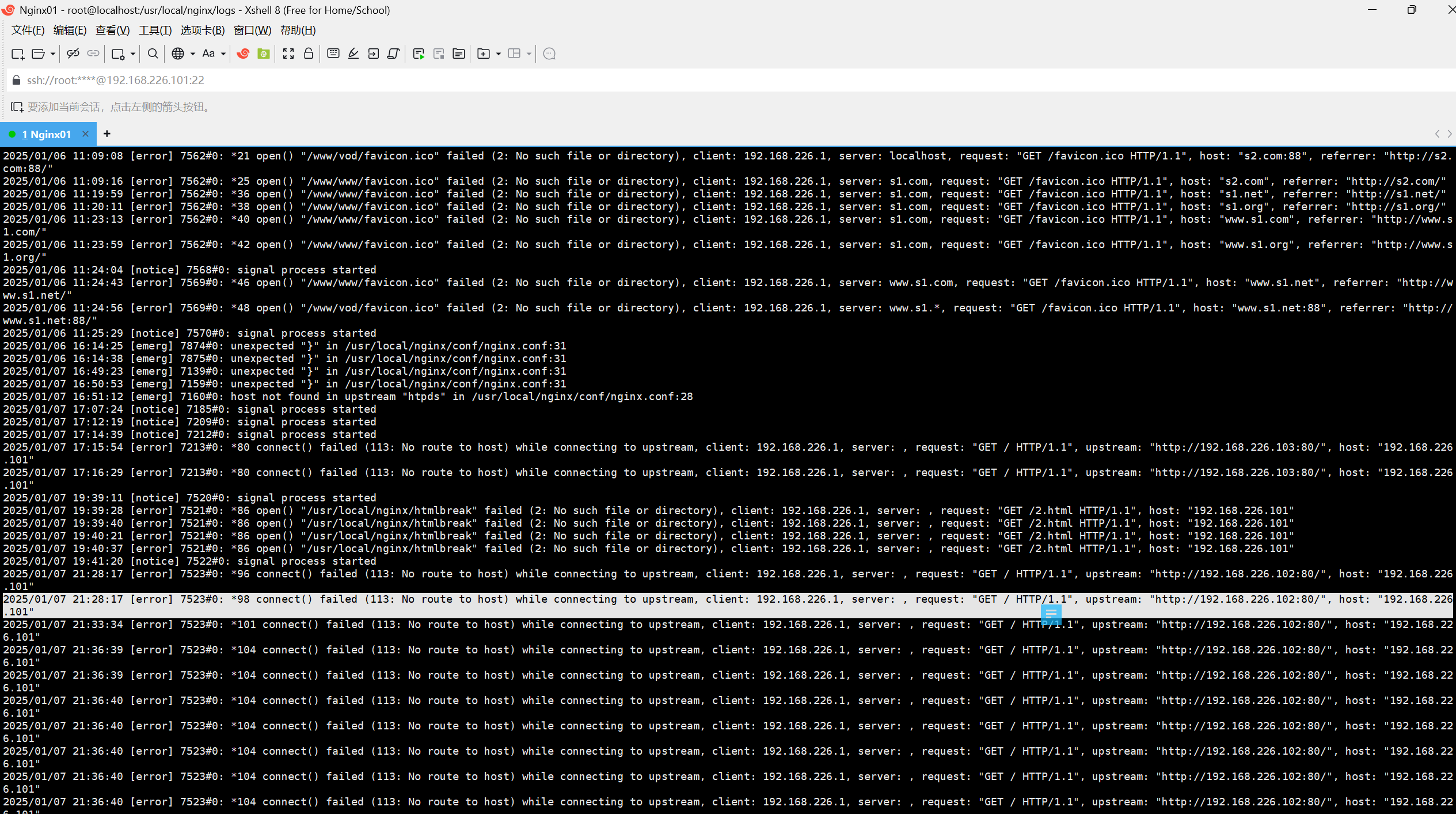Screen dimensions: 1456x814
Task: Toggle full screen mode icon
Action: (x=288, y=54)
